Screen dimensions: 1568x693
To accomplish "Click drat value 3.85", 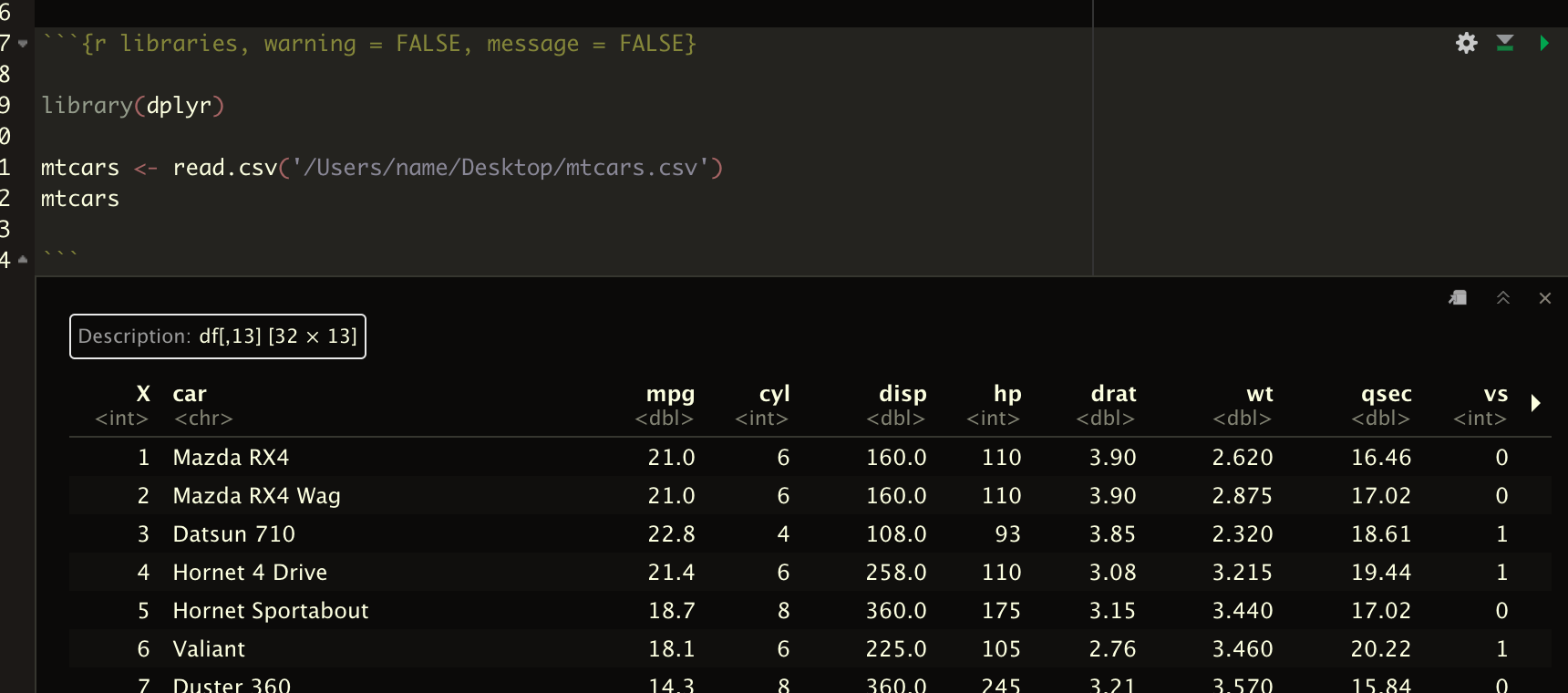I will click(1113, 534).
